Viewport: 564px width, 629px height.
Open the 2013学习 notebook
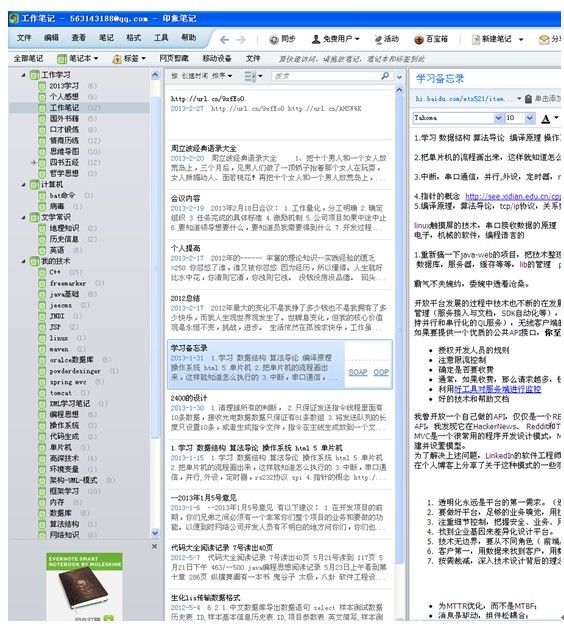click(64, 86)
